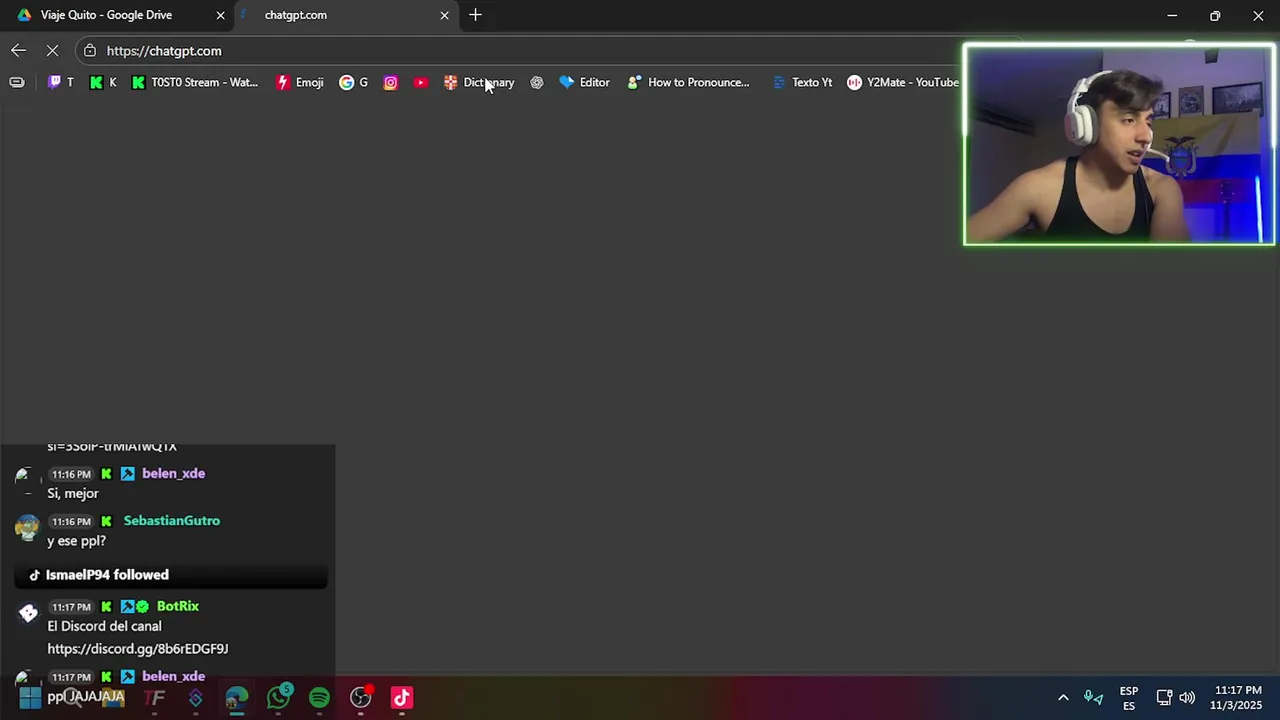This screenshot has height=720, width=1280.
Task: Open the ChatGPT bookmark icon
Action: (537, 82)
